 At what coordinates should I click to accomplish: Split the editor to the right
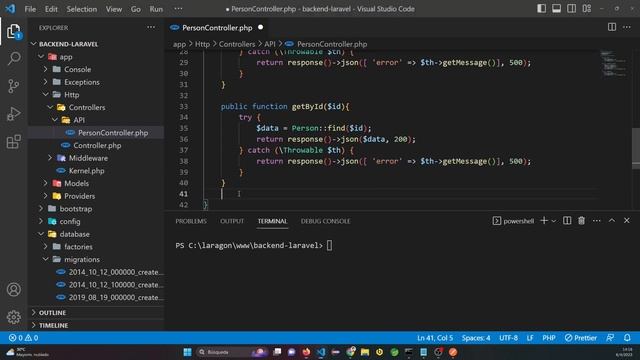[x=611, y=27]
